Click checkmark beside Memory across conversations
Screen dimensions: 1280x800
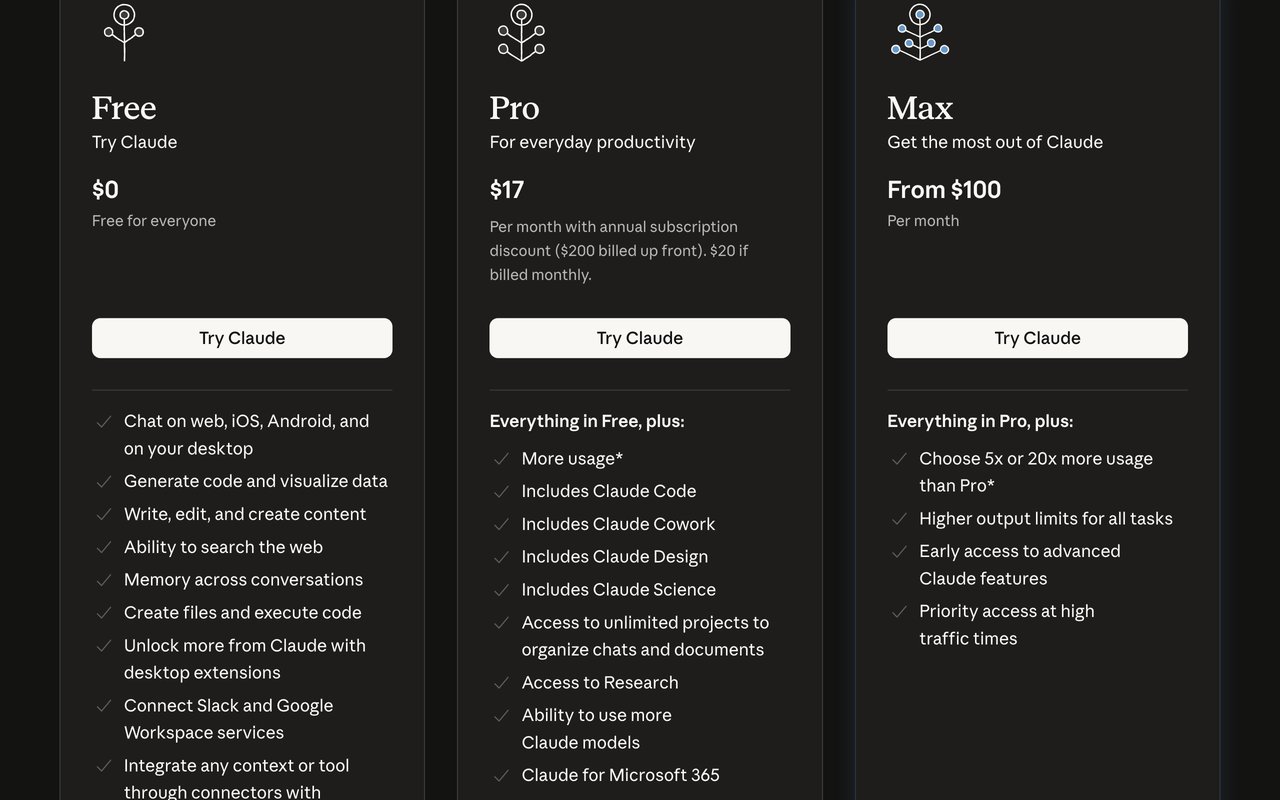(x=103, y=580)
